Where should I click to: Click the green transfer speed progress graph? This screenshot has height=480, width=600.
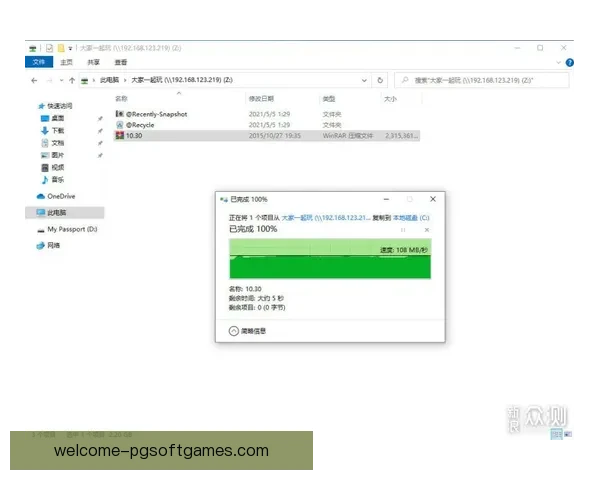(x=330, y=259)
